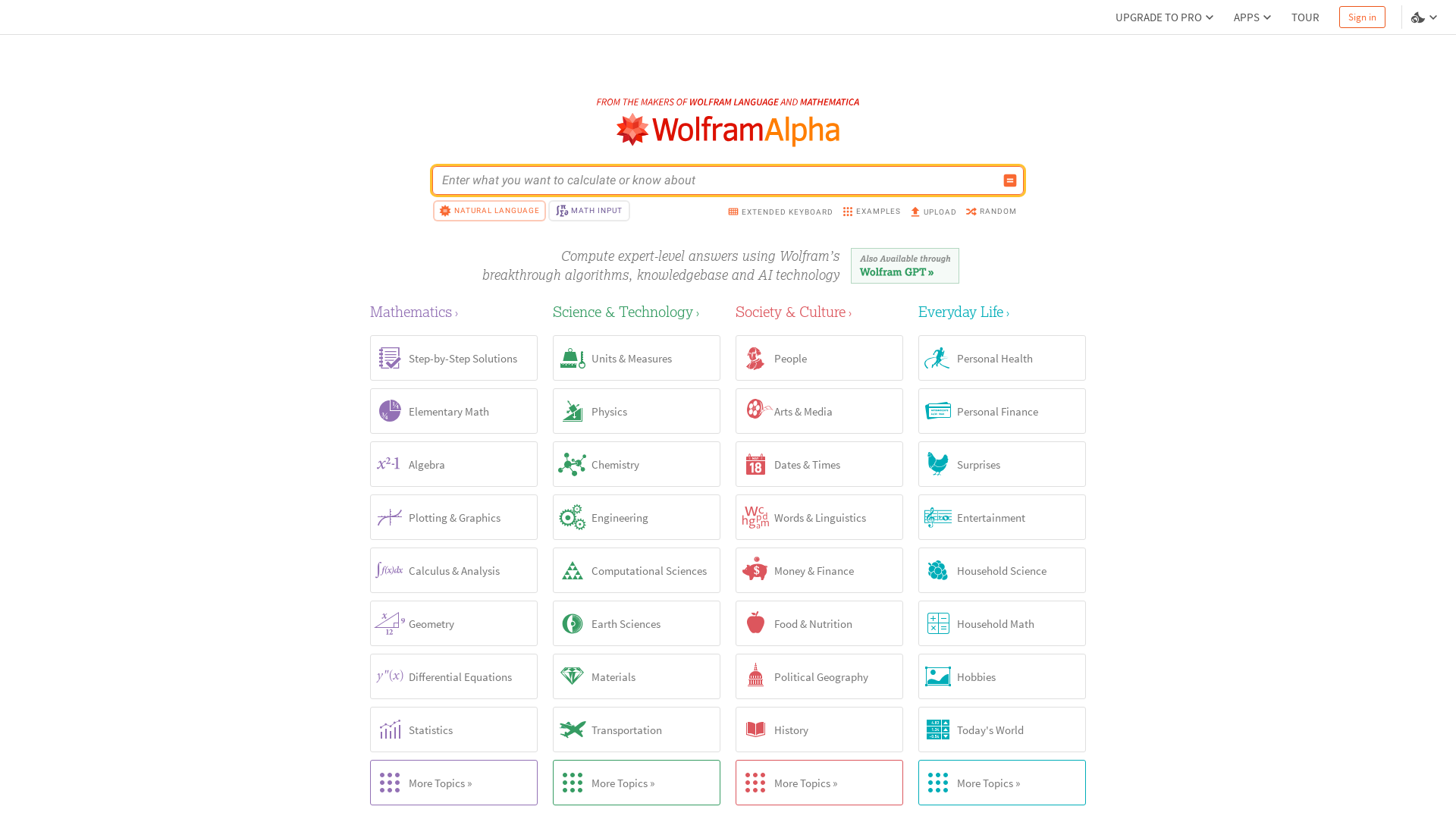The width and height of the screenshot is (1456, 819).
Task: Click Wolfram GPT link
Action: pos(897,272)
